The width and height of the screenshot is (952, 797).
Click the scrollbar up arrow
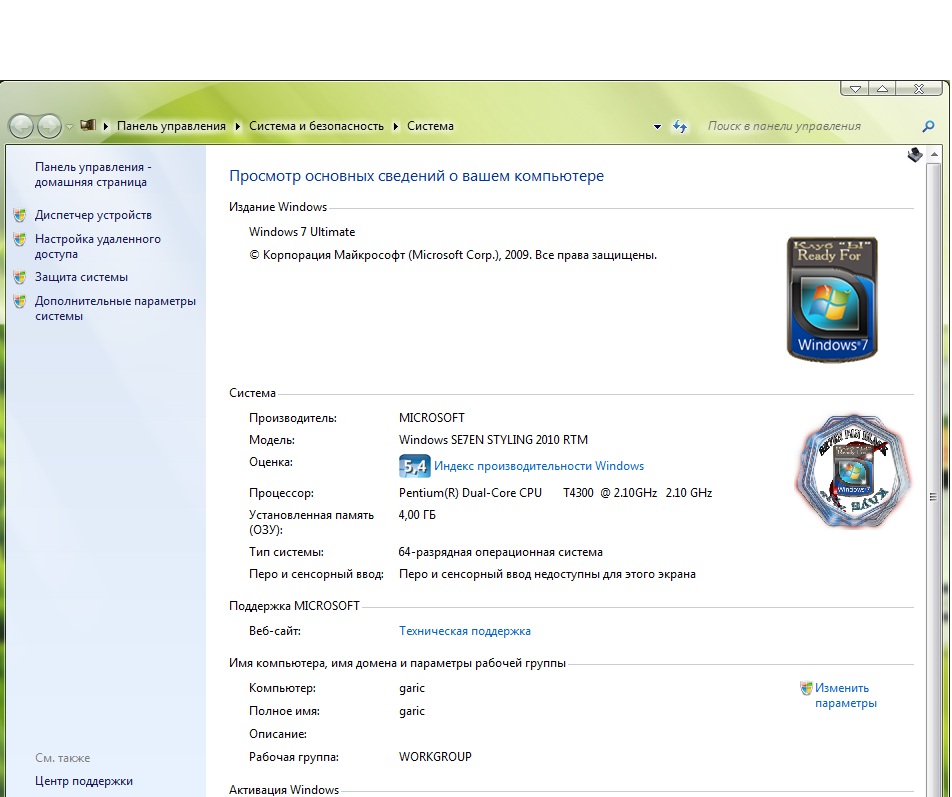coord(934,155)
